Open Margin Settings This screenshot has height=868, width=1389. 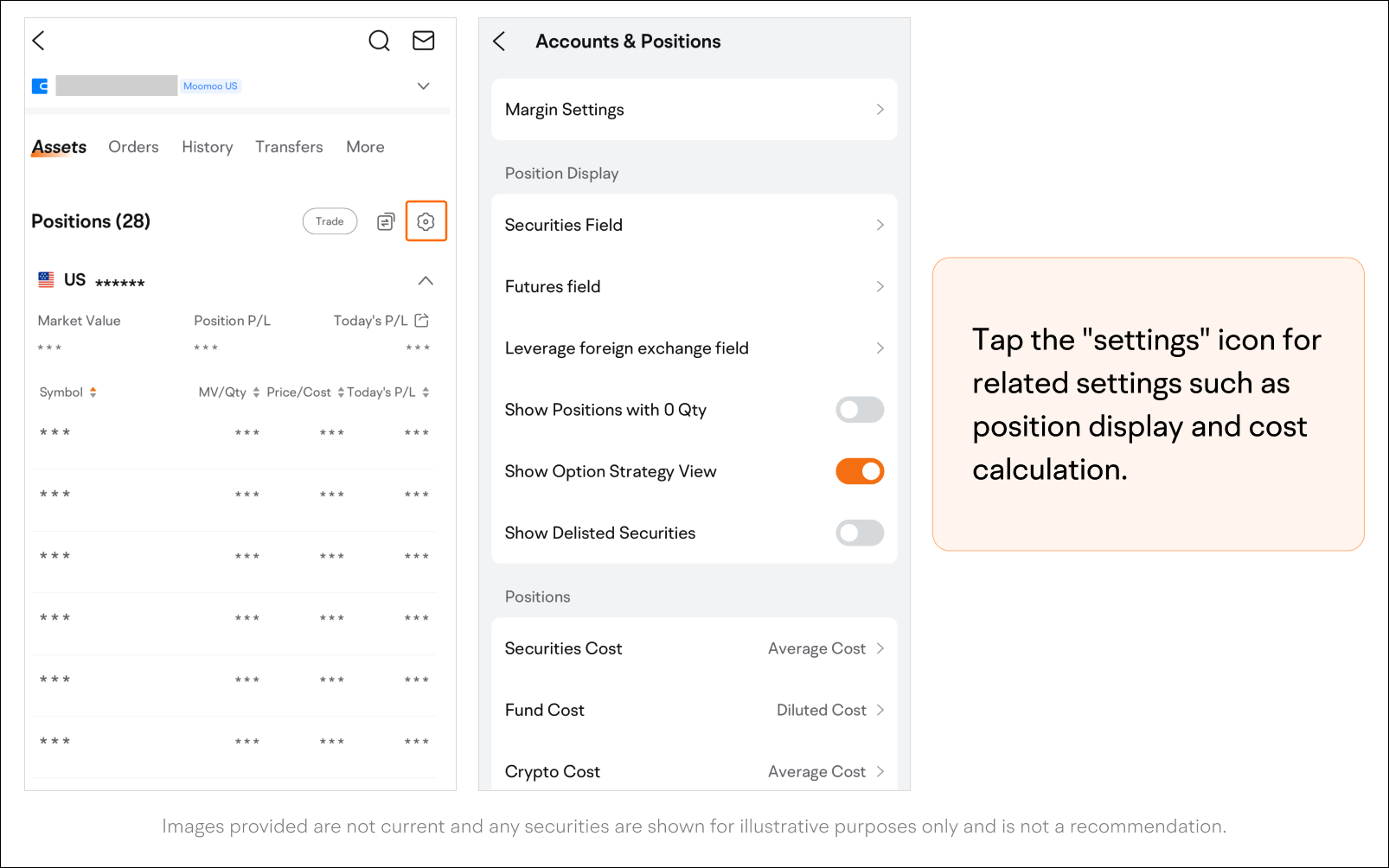click(x=694, y=110)
